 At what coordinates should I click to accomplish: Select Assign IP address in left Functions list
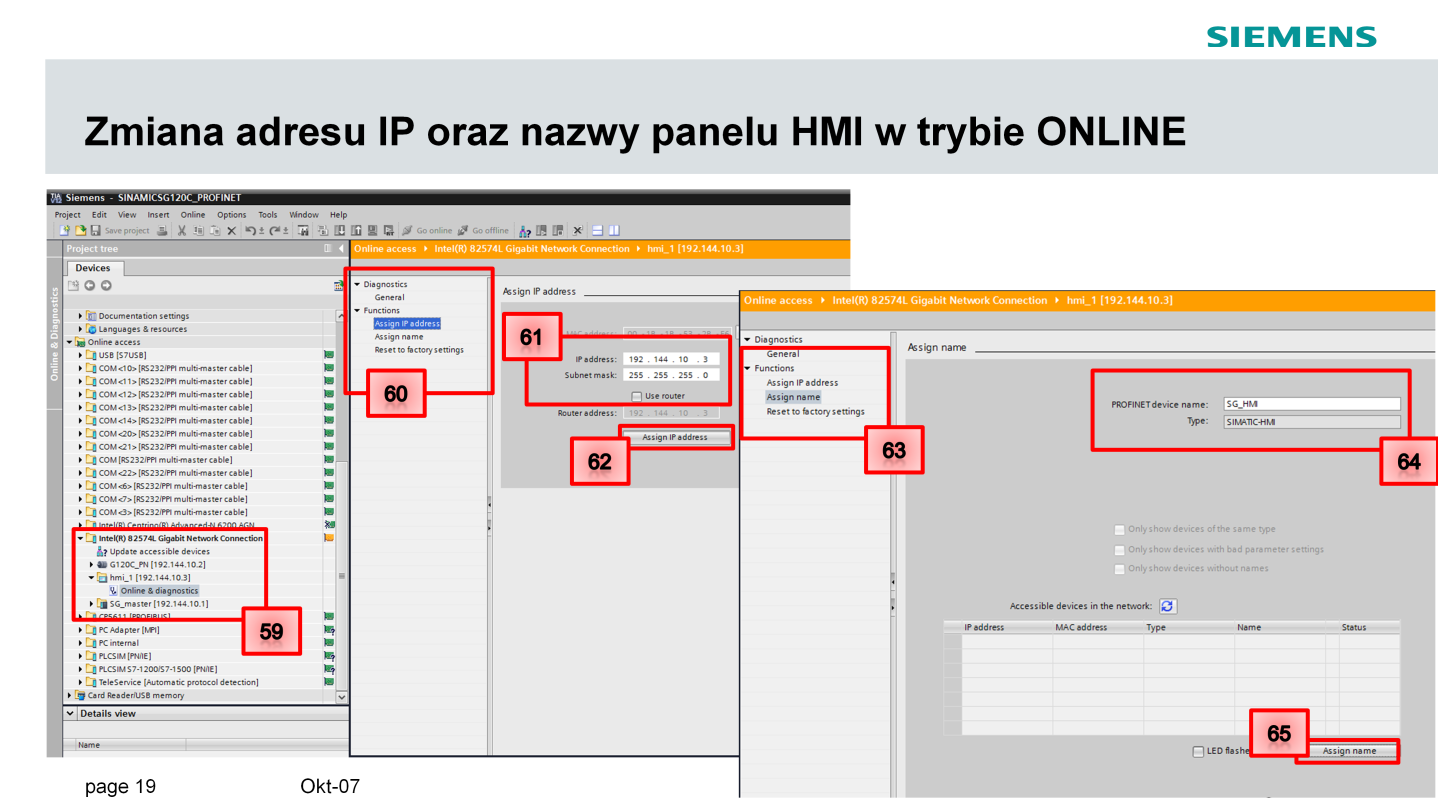407,323
